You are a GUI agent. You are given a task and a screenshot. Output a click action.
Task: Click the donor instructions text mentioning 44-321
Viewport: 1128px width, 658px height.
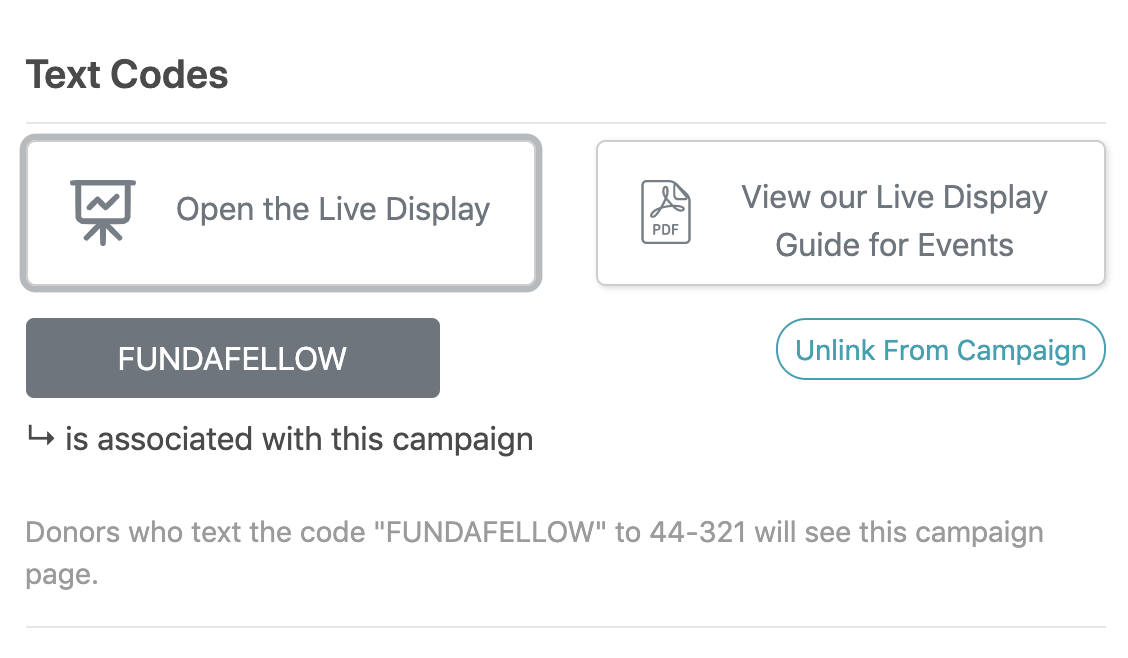(535, 553)
